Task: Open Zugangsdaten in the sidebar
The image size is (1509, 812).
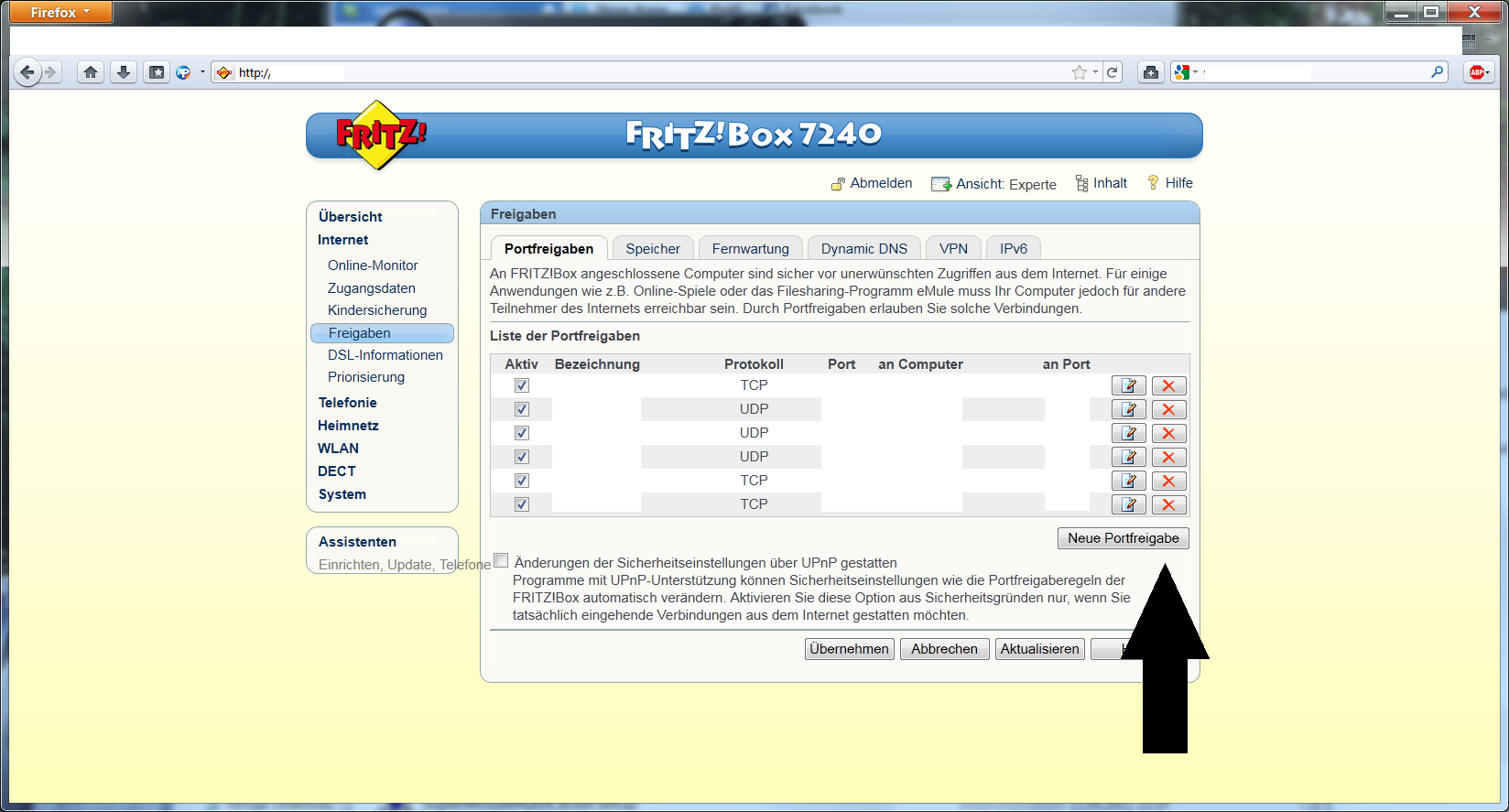Action: pyautogui.click(x=372, y=288)
